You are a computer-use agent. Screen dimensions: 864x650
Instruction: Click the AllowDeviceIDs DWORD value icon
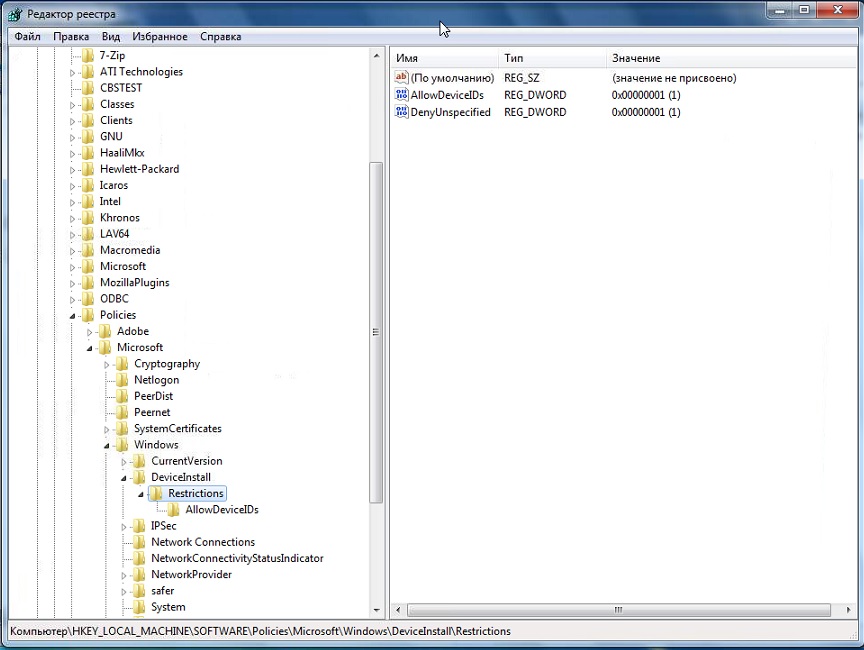tap(402, 95)
